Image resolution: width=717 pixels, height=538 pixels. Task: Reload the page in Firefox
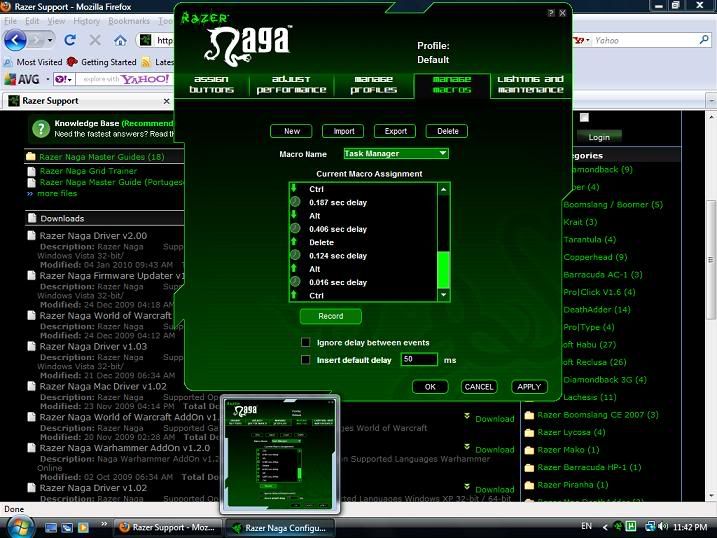(70, 41)
